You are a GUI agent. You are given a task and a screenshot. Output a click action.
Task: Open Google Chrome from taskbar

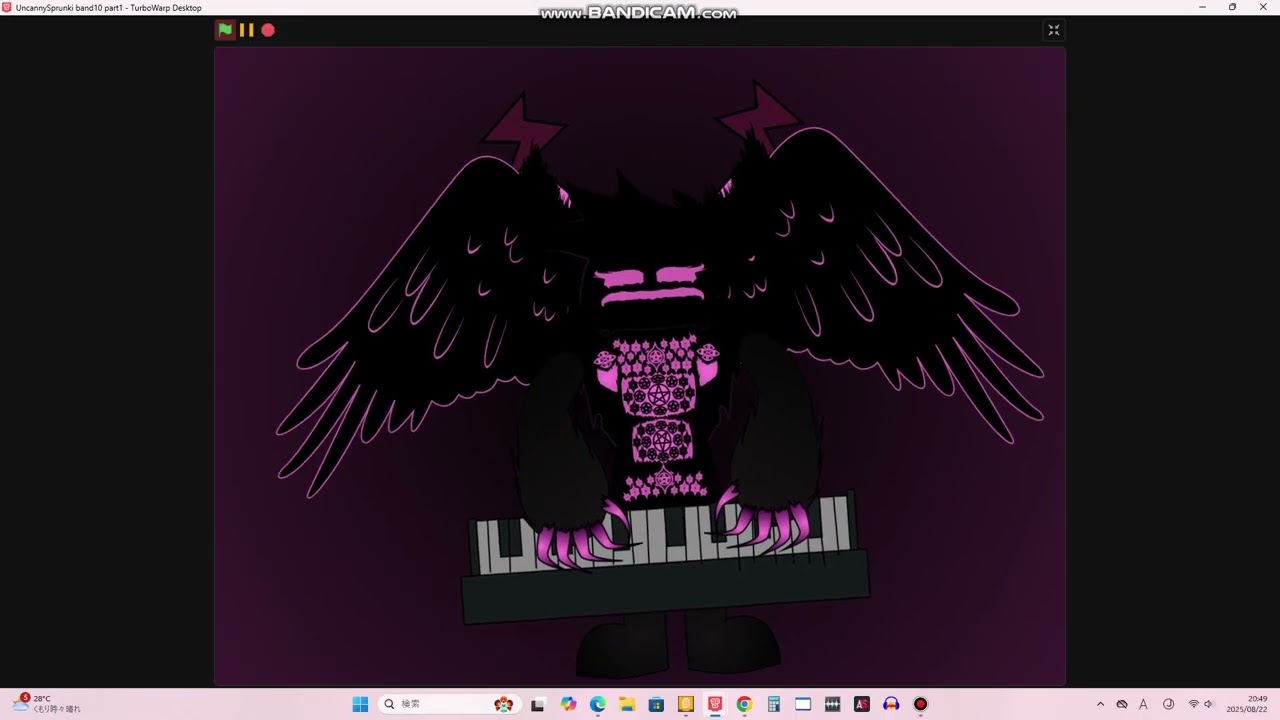pos(744,704)
